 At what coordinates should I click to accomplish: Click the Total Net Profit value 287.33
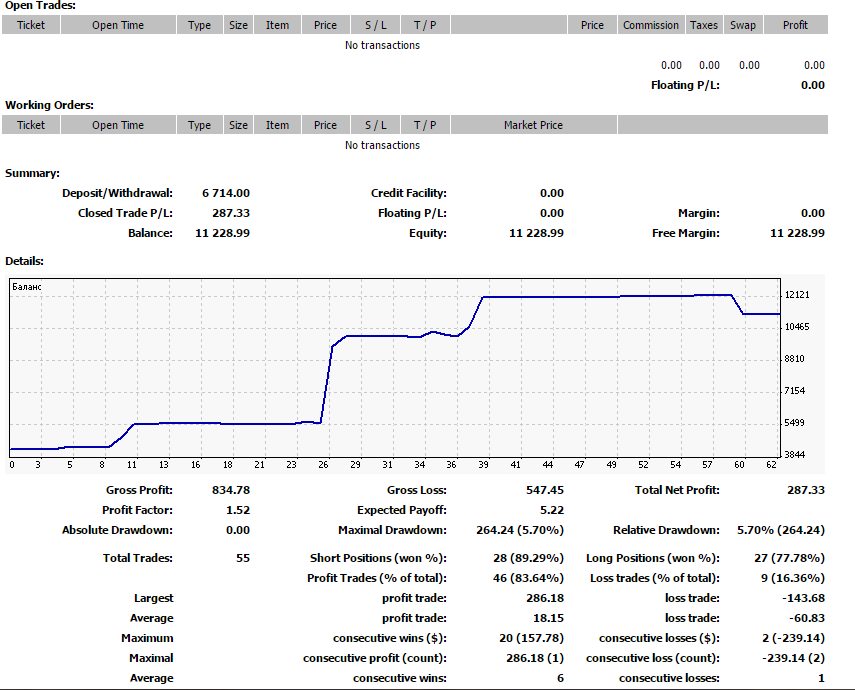tap(805, 490)
